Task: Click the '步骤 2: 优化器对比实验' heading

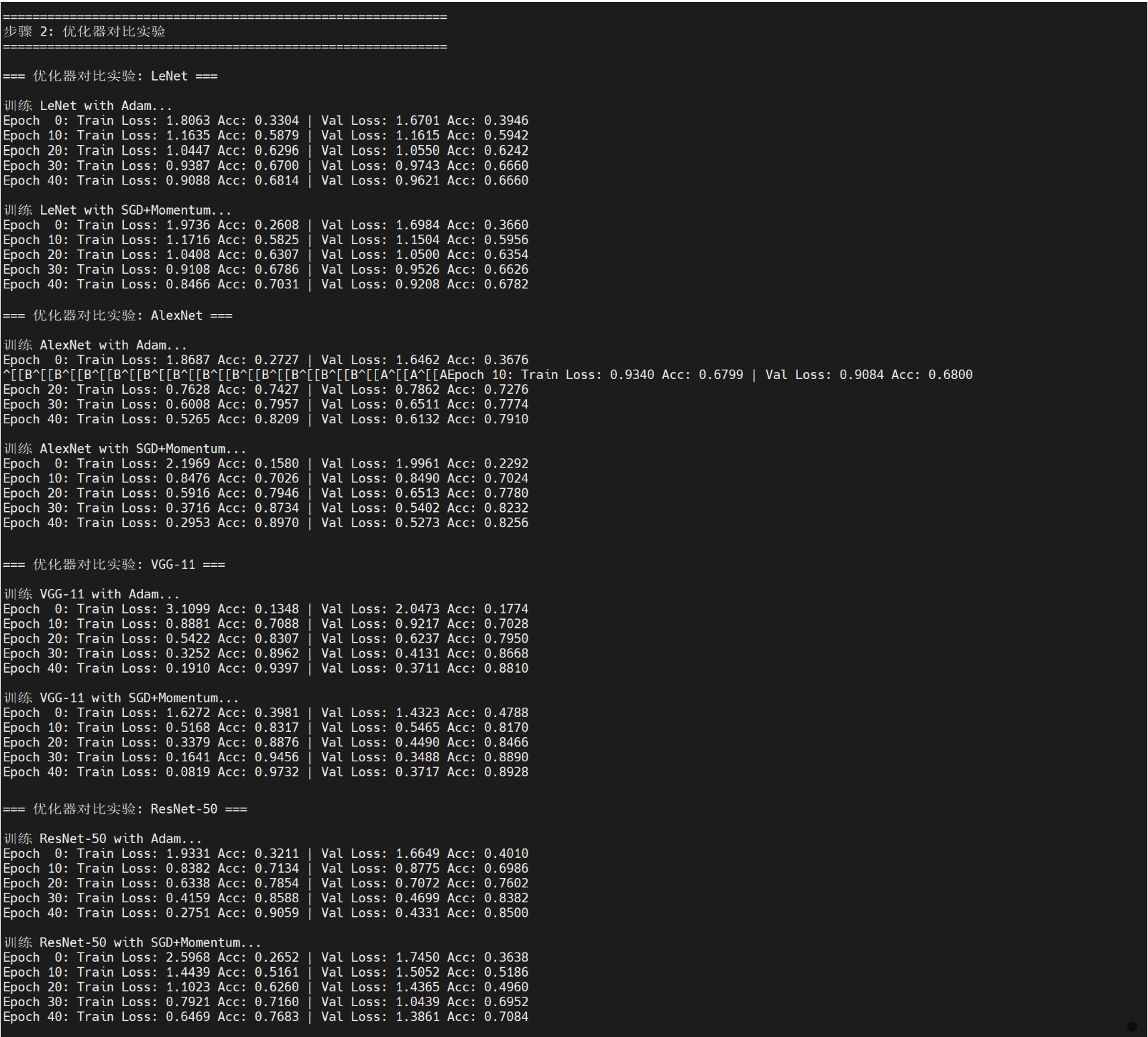Action: click(84, 32)
